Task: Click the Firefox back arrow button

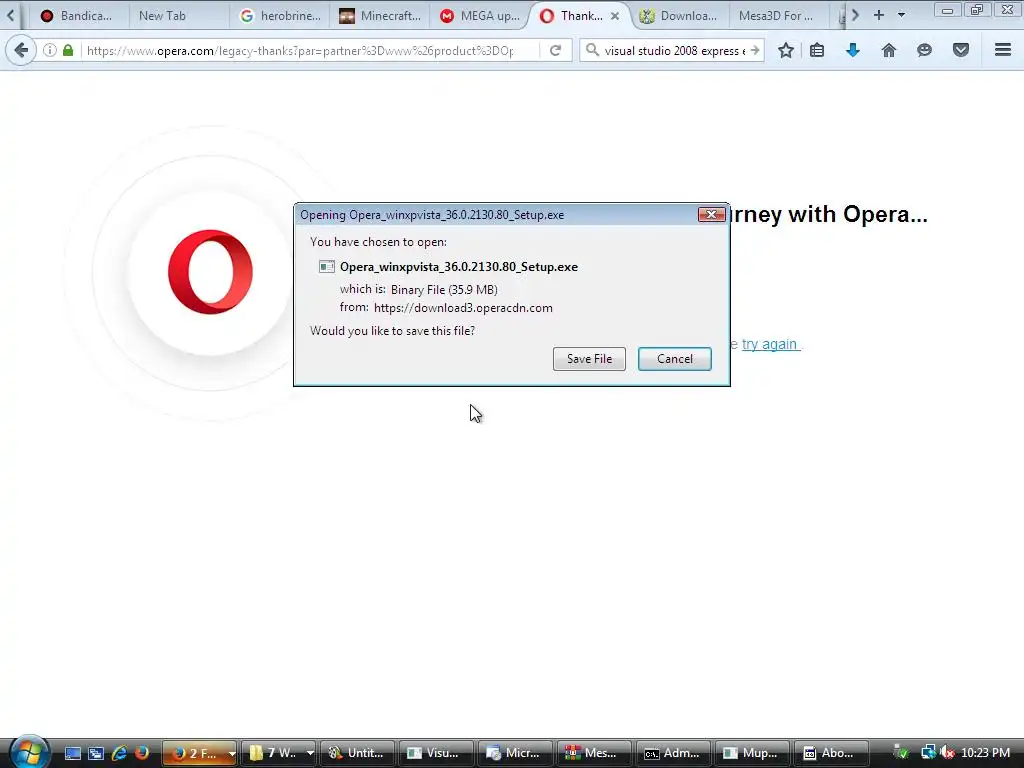Action: 21,50
